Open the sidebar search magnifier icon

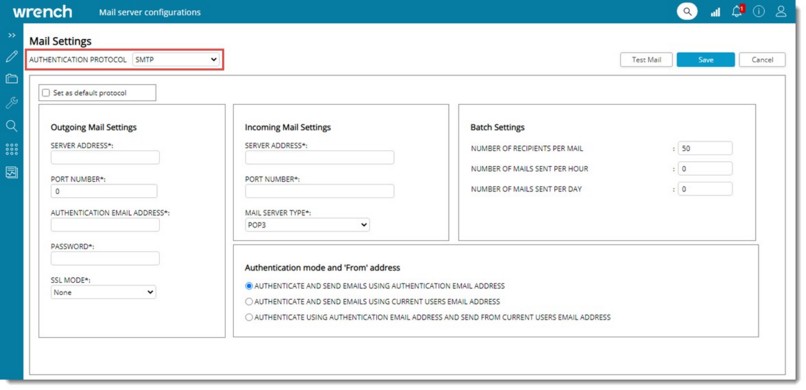click(12, 126)
